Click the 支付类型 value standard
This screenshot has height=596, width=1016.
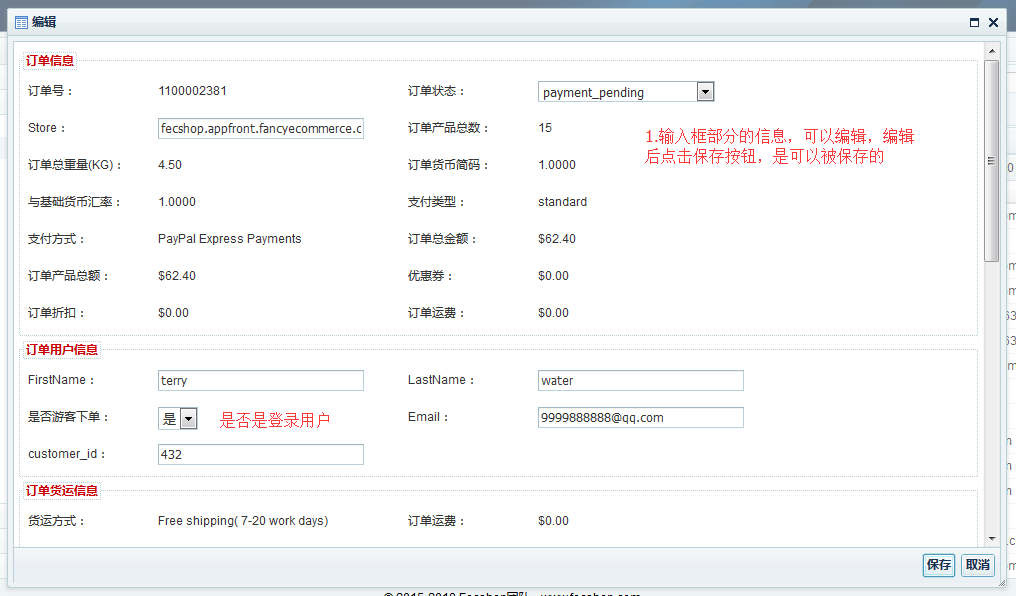[x=562, y=202]
